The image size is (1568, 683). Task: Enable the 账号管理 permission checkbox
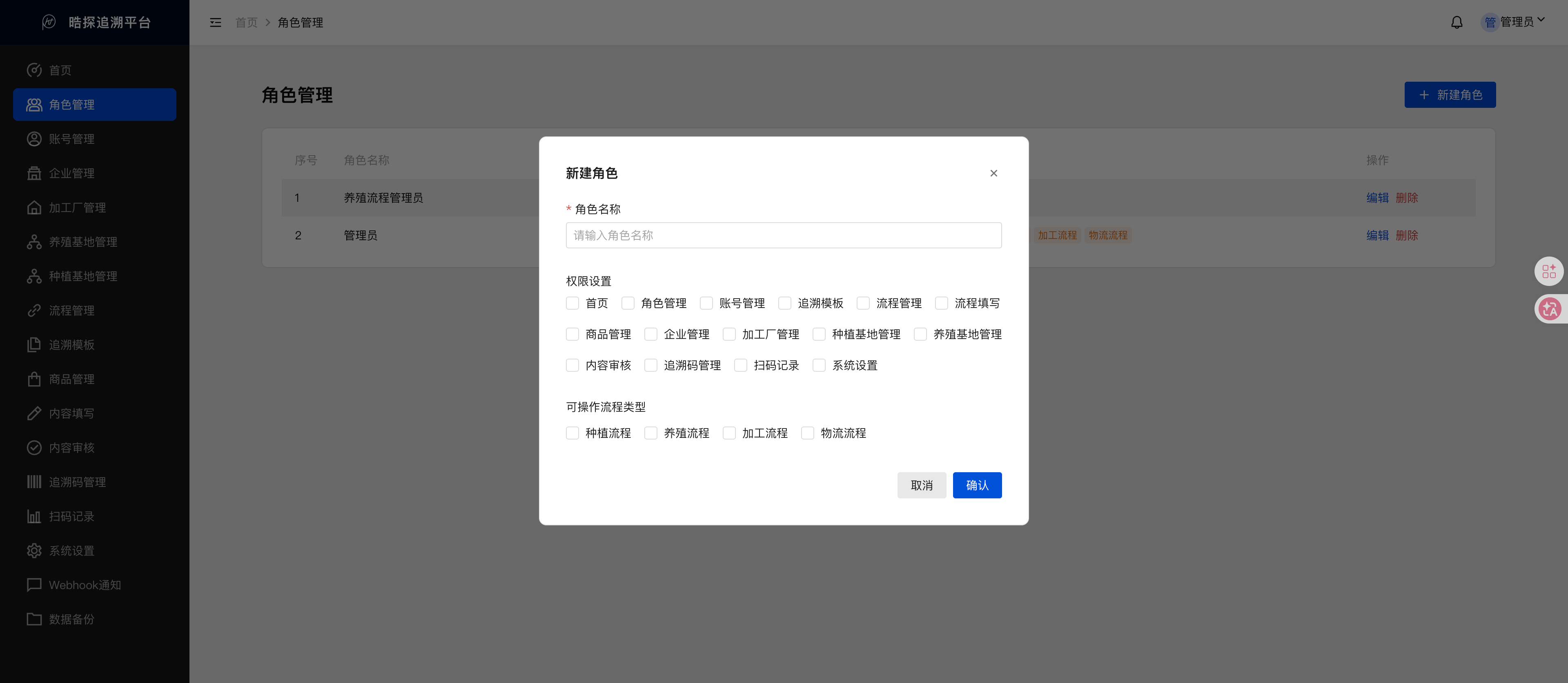706,303
